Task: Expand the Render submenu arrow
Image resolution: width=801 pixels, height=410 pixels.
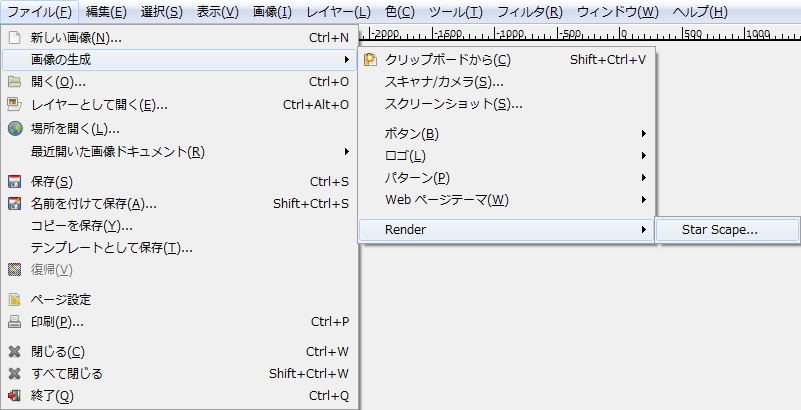Action: click(x=644, y=230)
